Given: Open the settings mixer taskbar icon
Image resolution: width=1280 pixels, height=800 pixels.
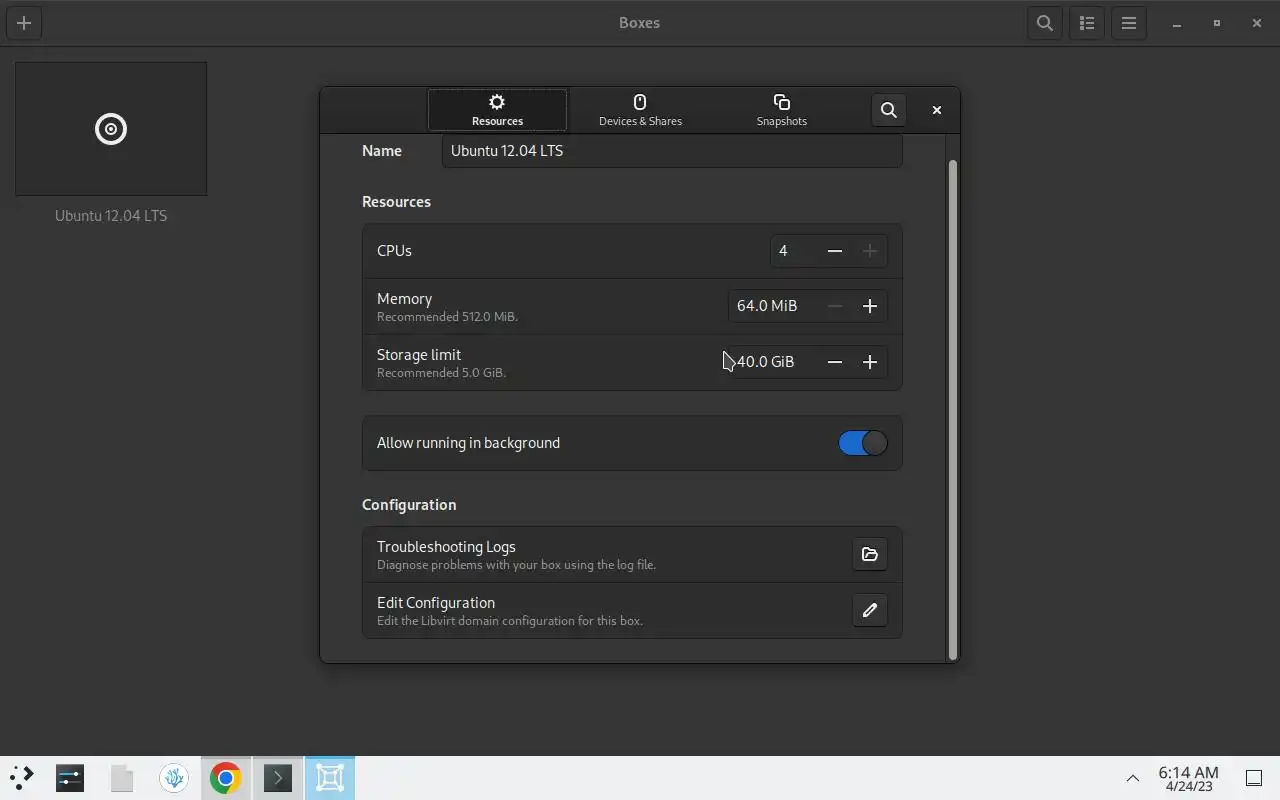Looking at the screenshot, I should tap(70, 777).
